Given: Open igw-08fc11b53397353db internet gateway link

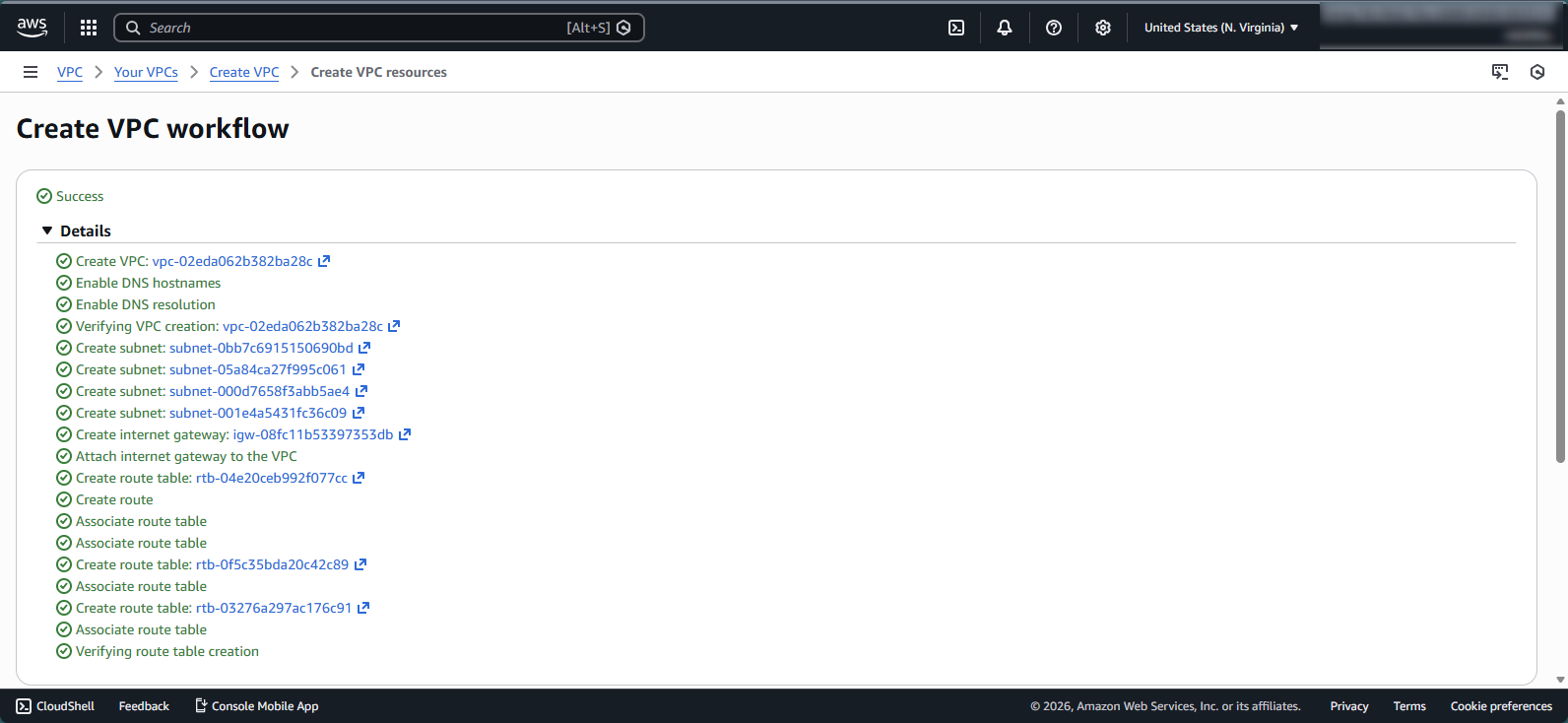Looking at the screenshot, I should click(313, 434).
